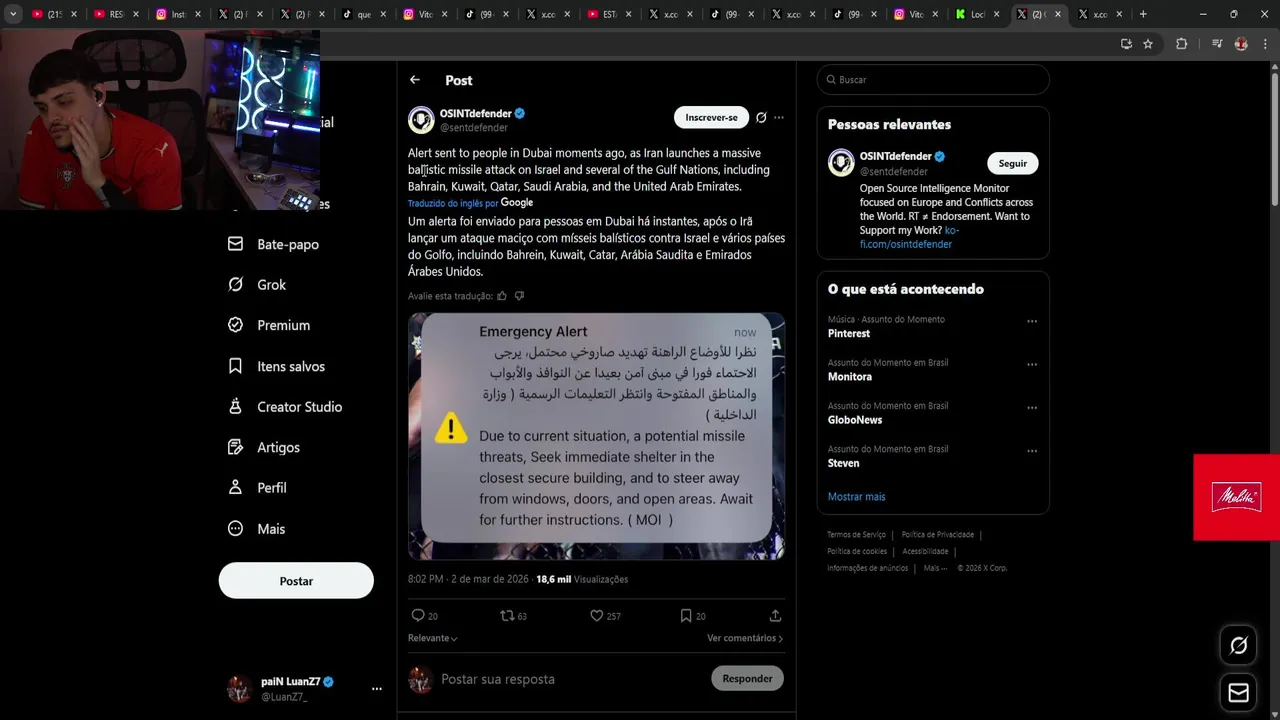This screenshot has width=1280, height=720.
Task: Expand Ver comentários chevron link
Action: pyautogui.click(x=745, y=638)
